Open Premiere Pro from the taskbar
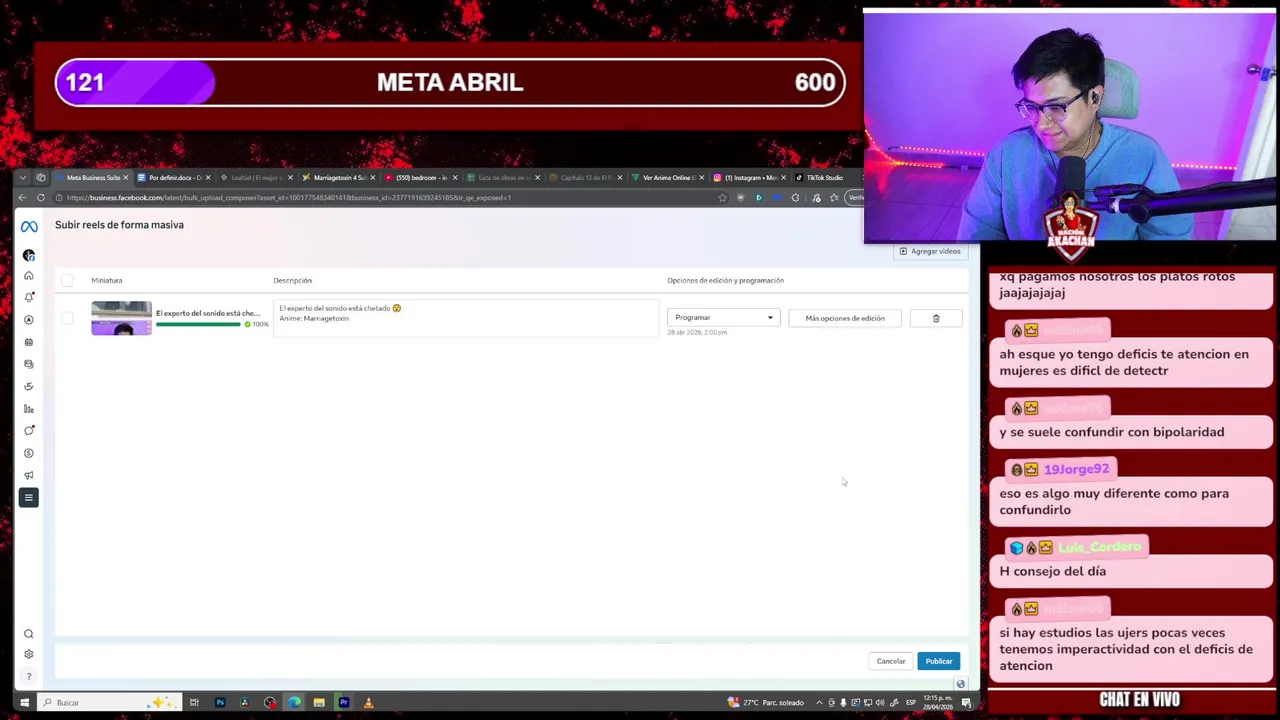1280x720 pixels. point(344,702)
